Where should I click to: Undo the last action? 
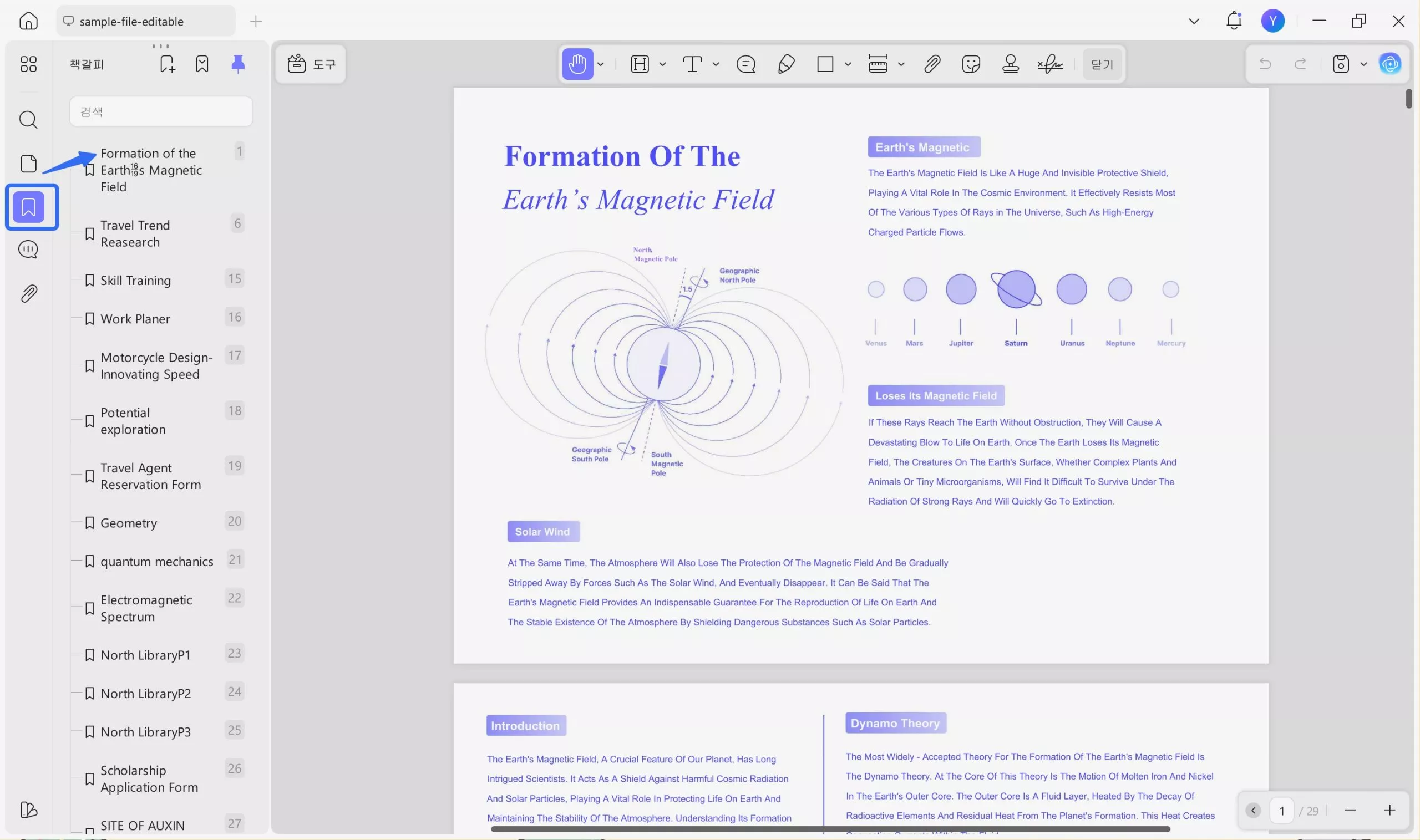pyautogui.click(x=1265, y=64)
